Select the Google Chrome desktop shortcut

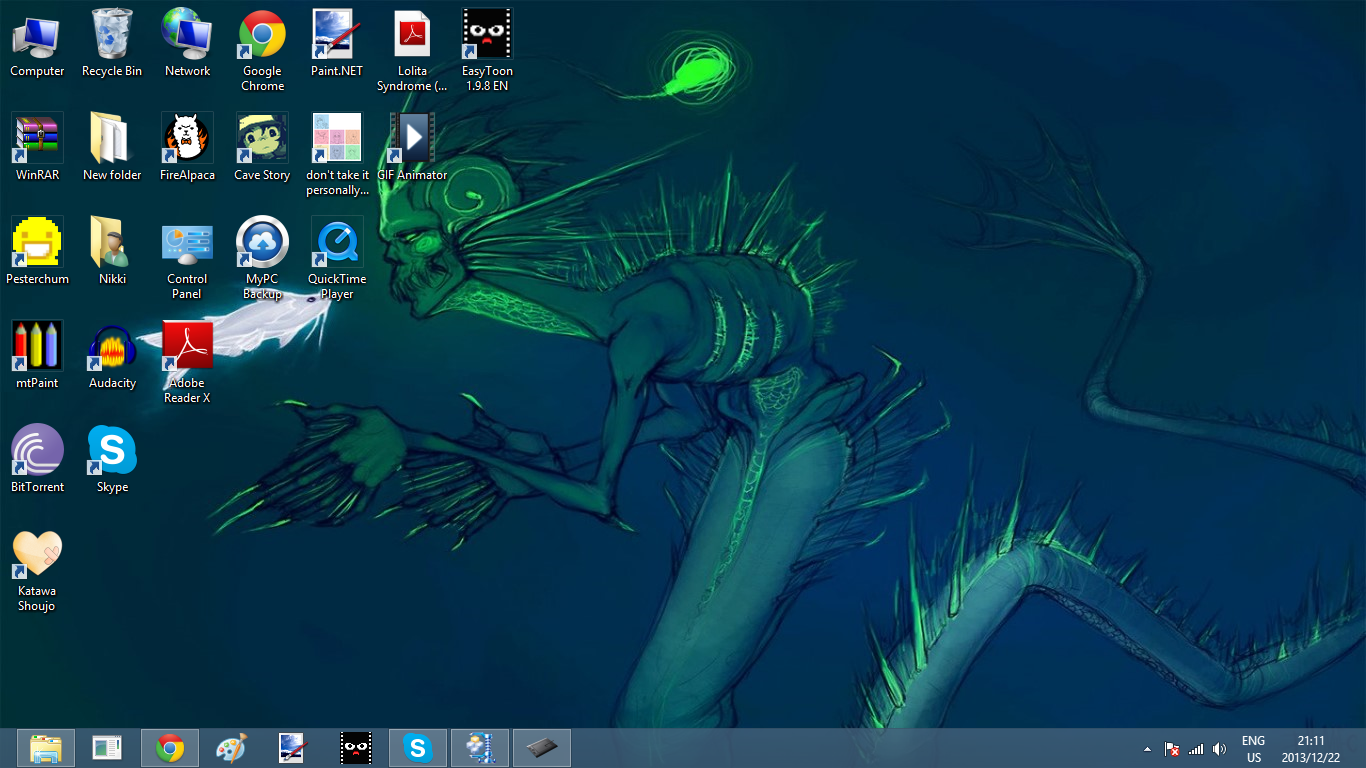point(262,51)
